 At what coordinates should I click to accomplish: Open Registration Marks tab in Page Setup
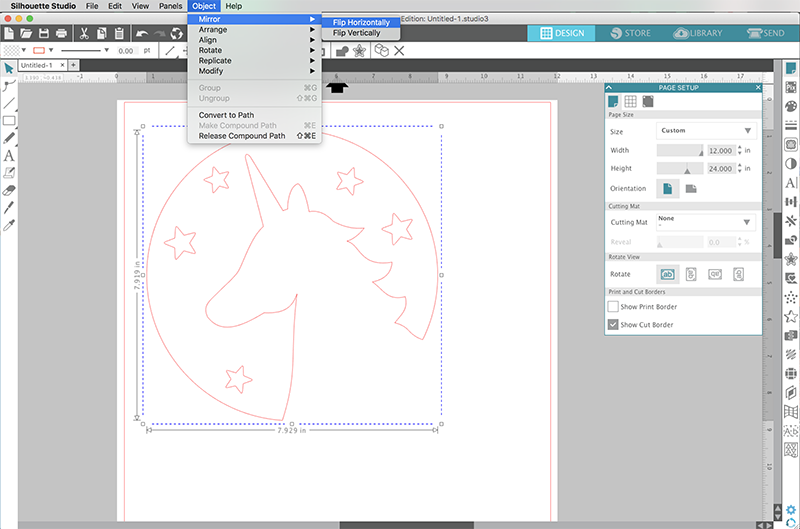tap(648, 102)
